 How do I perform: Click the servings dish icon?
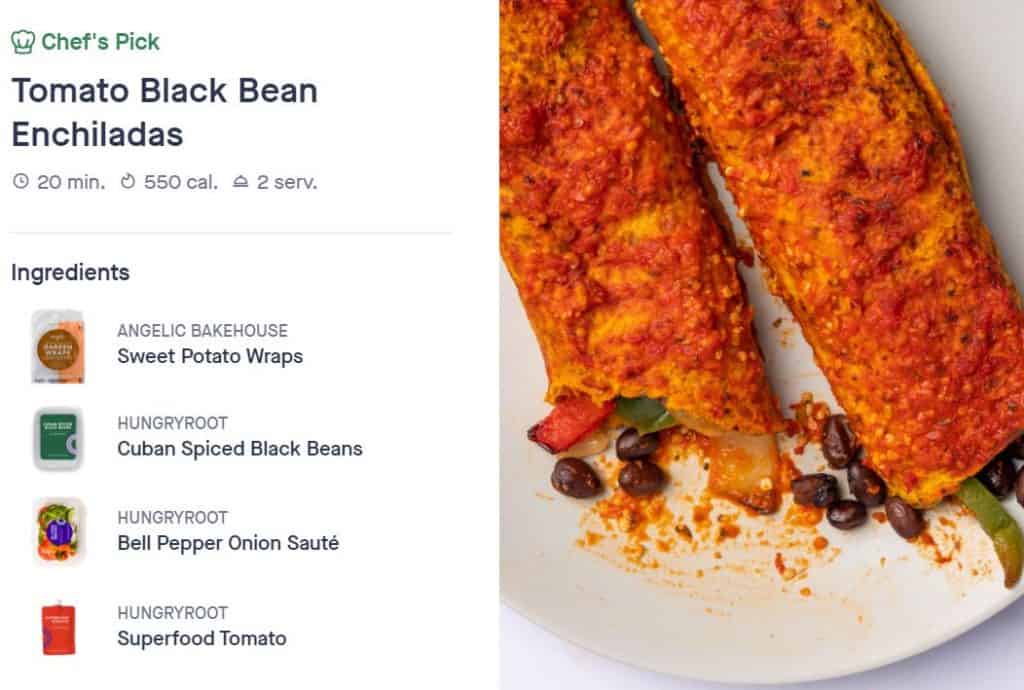point(241,181)
